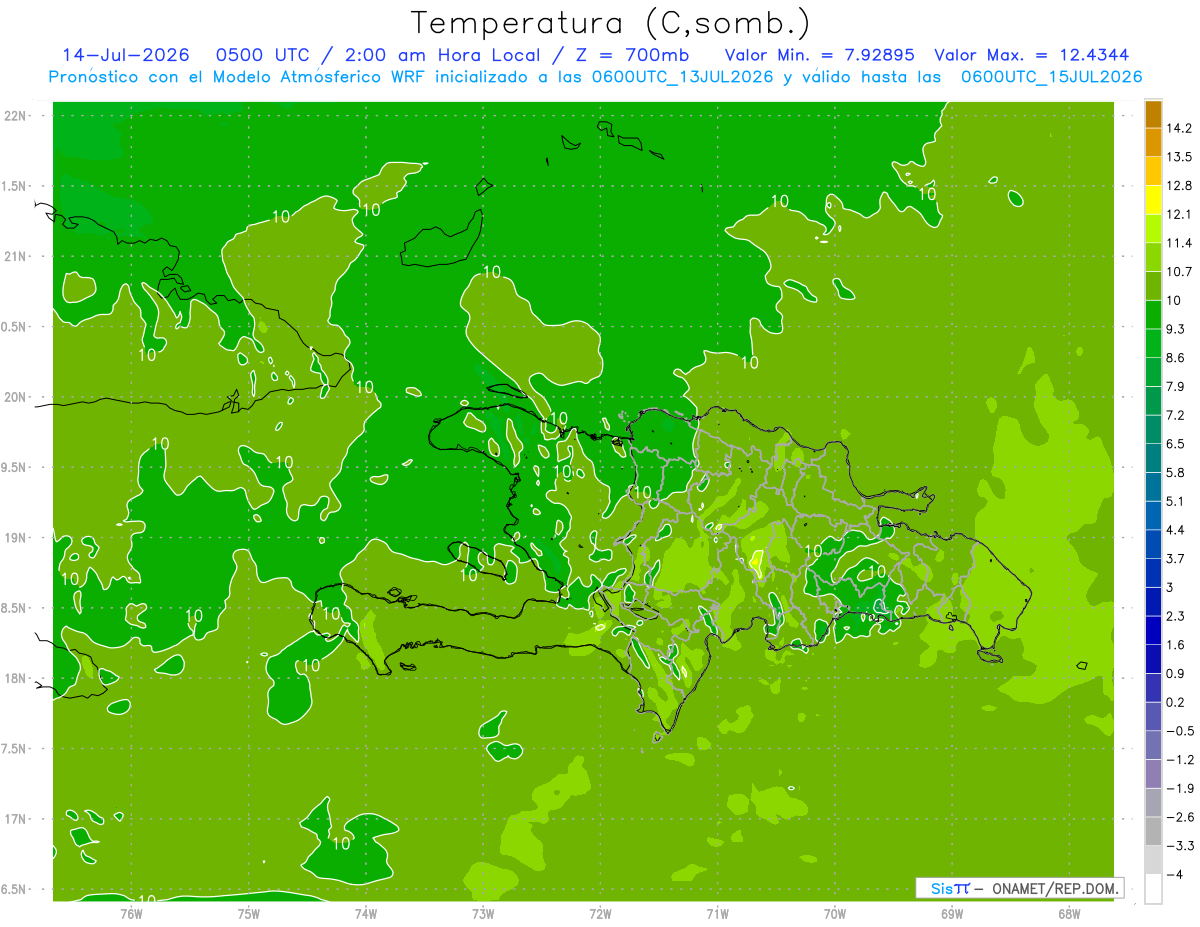Click the "-4" colorbar label
Screen dimensions: 1200x927
[x=1175, y=874]
